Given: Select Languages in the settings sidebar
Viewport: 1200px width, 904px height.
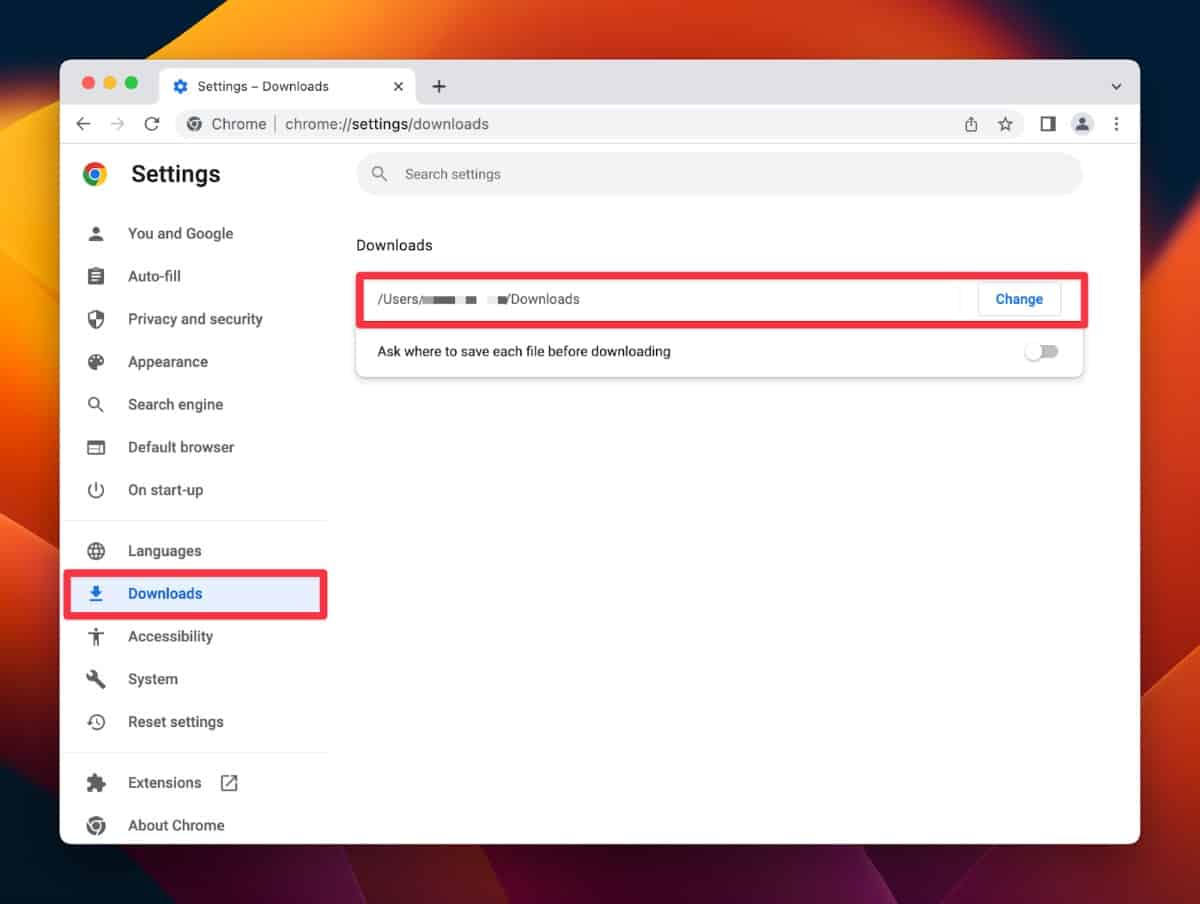Looking at the screenshot, I should pos(164,550).
